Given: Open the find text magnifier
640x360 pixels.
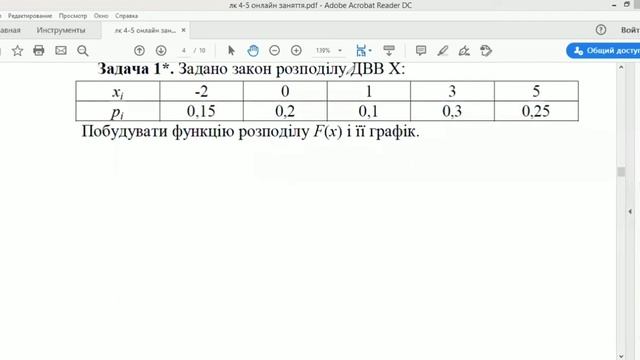Looking at the screenshot, I should tap(83, 51).
